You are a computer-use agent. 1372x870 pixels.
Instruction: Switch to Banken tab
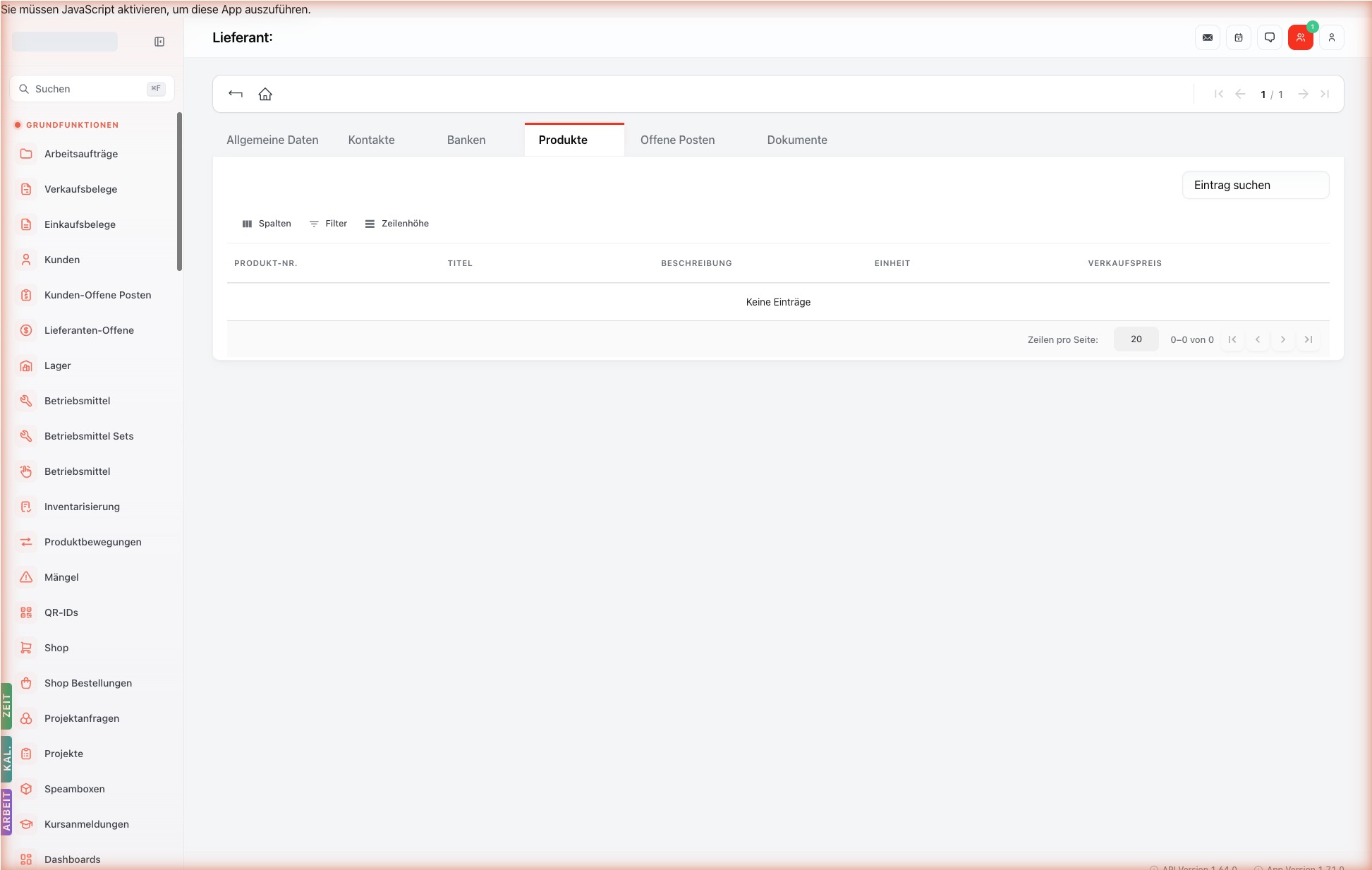[466, 140]
